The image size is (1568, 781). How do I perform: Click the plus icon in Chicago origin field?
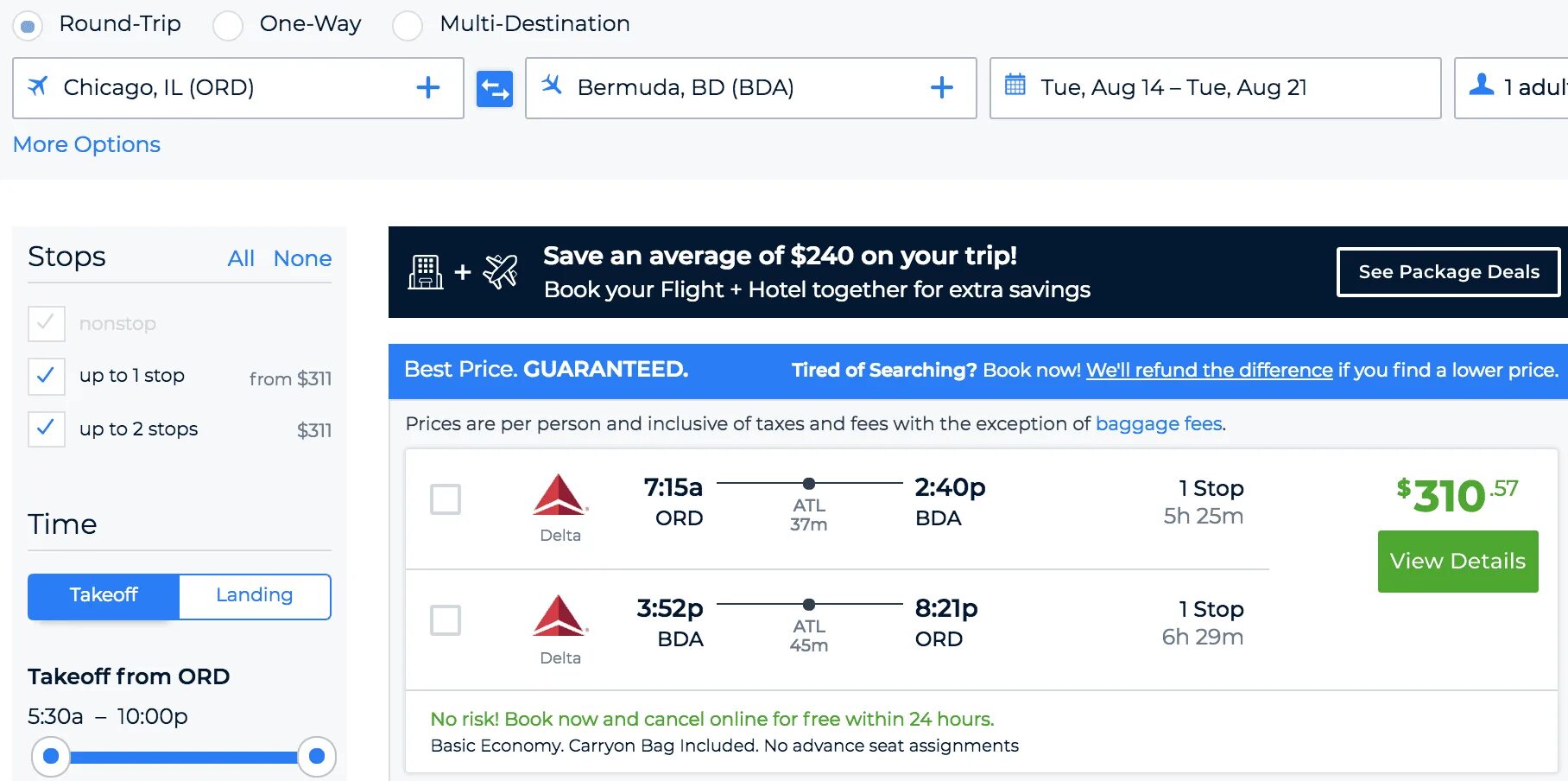pos(428,87)
